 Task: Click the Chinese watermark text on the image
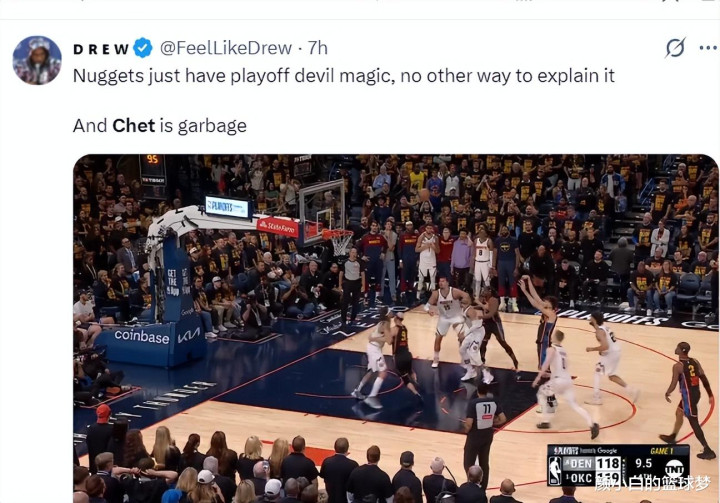tap(652, 485)
